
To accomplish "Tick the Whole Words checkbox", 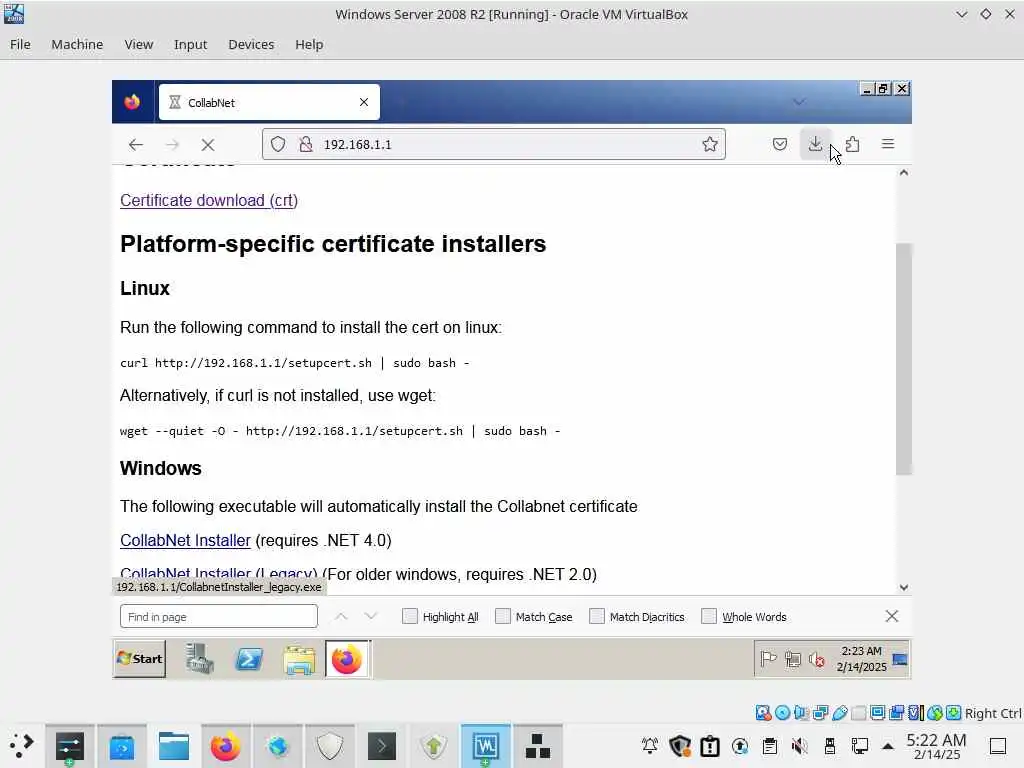I will [x=709, y=616].
